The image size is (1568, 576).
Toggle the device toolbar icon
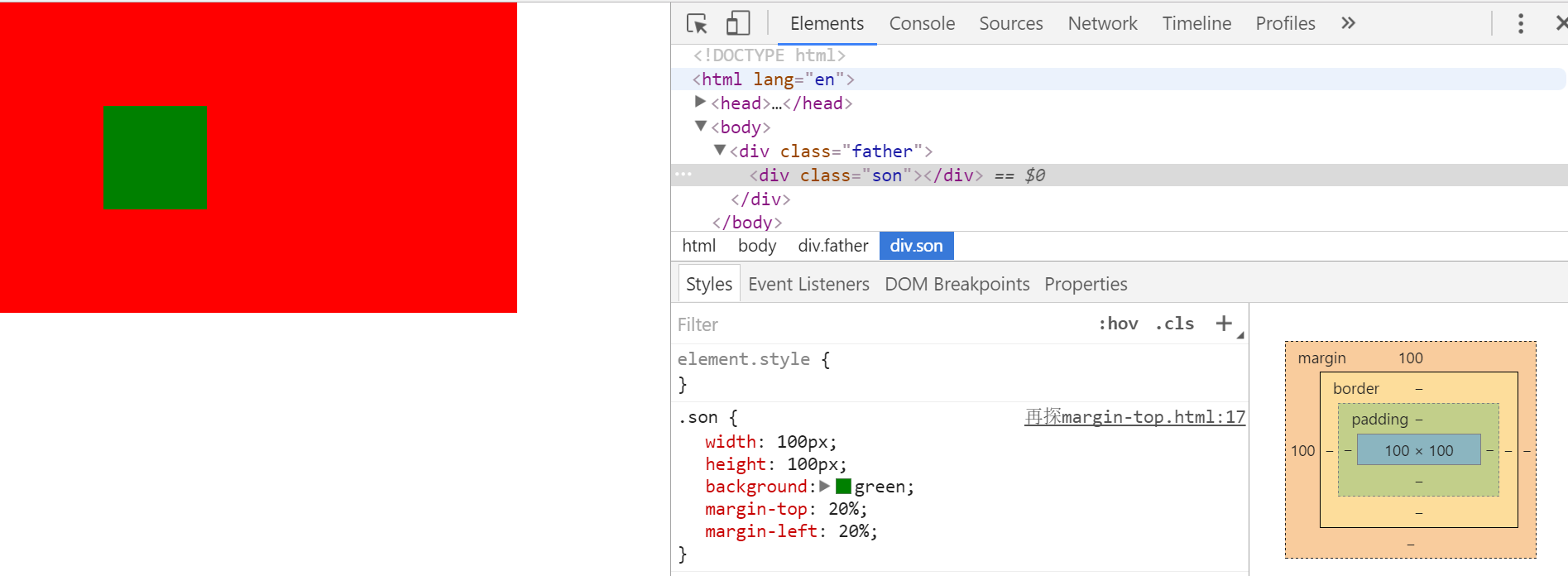pyautogui.click(x=737, y=23)
